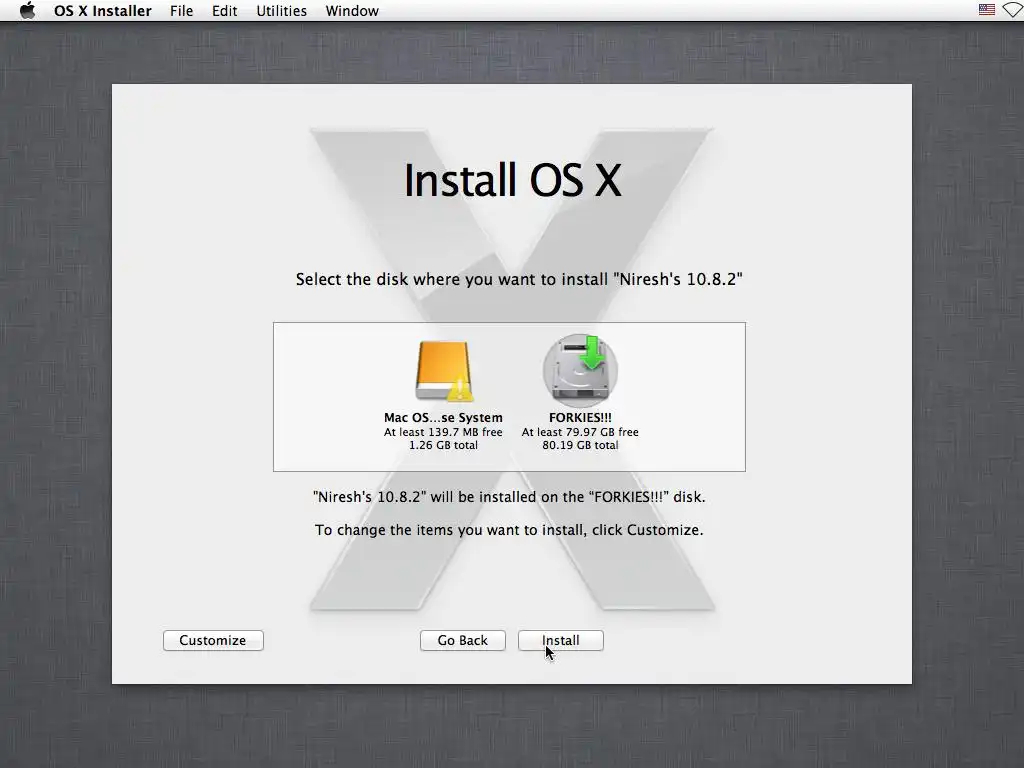1024x768 pixels.
Task: Open the OS X Installer menu
Action: coord(103,11)
